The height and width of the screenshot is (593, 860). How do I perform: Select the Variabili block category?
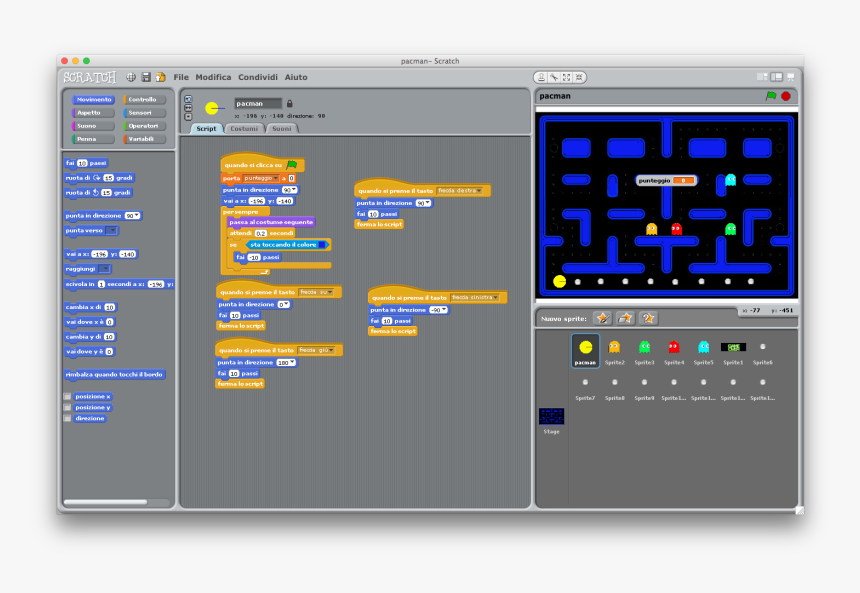click(x=144, y=139)
